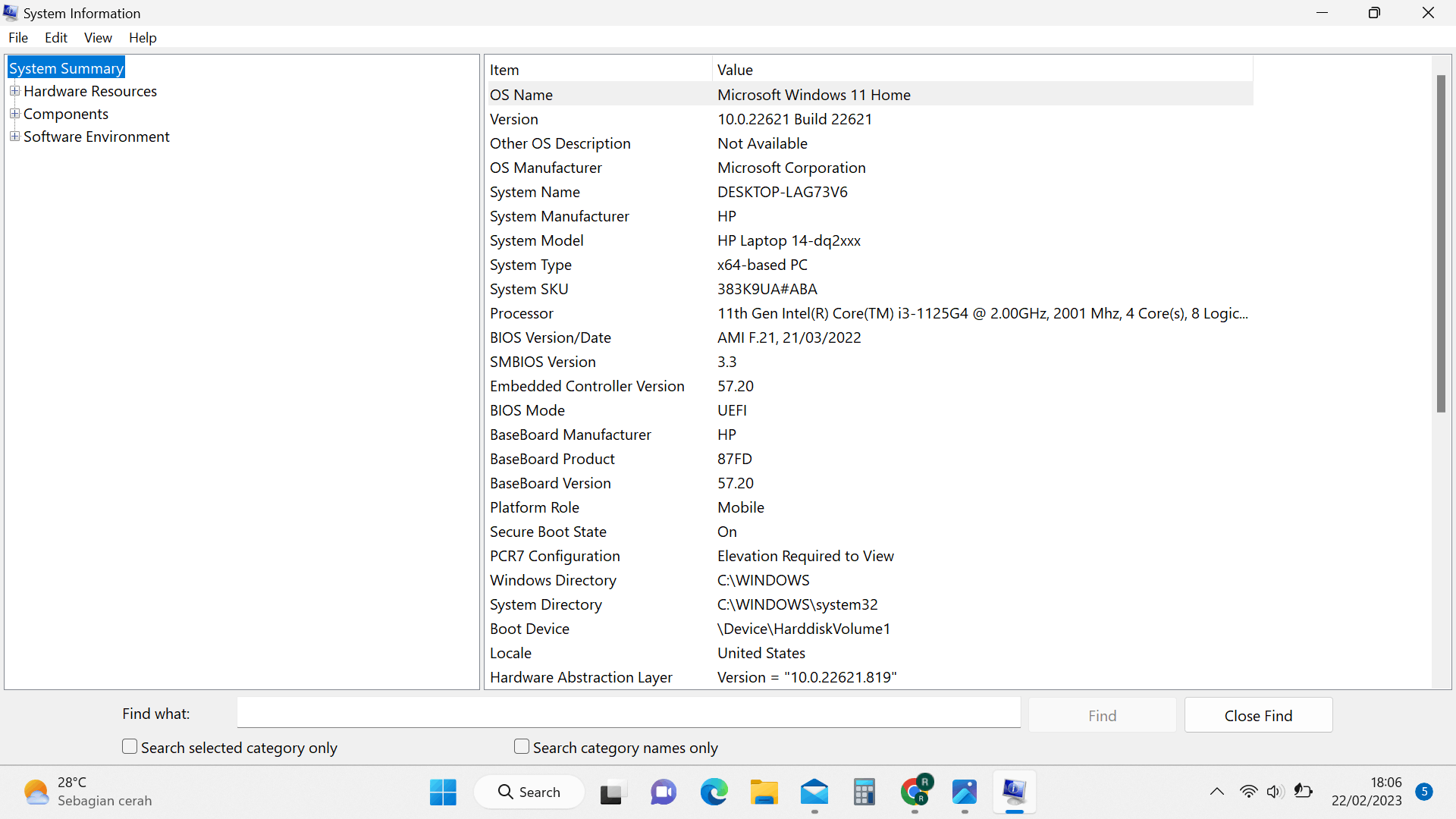Open the View menu

point(98,38)
